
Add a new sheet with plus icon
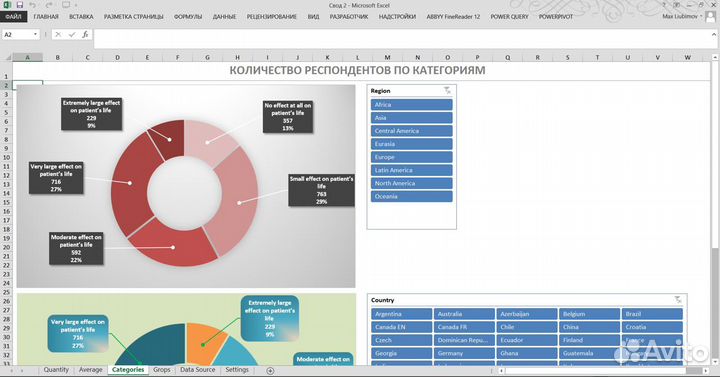(270, 371)
